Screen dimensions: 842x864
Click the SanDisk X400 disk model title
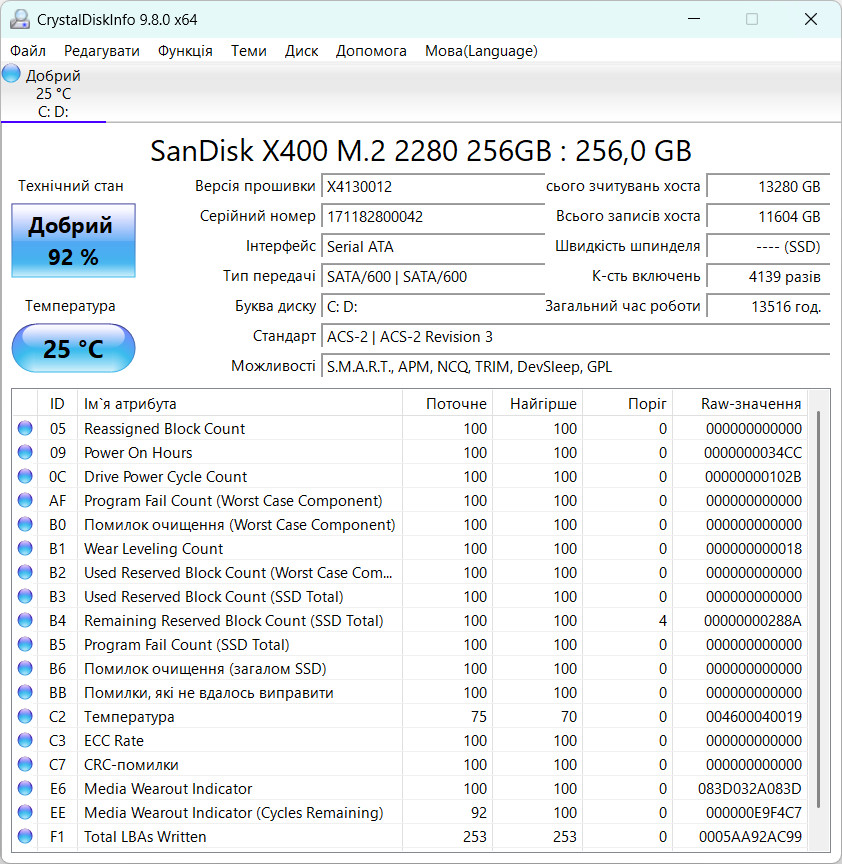click(421, 150)
